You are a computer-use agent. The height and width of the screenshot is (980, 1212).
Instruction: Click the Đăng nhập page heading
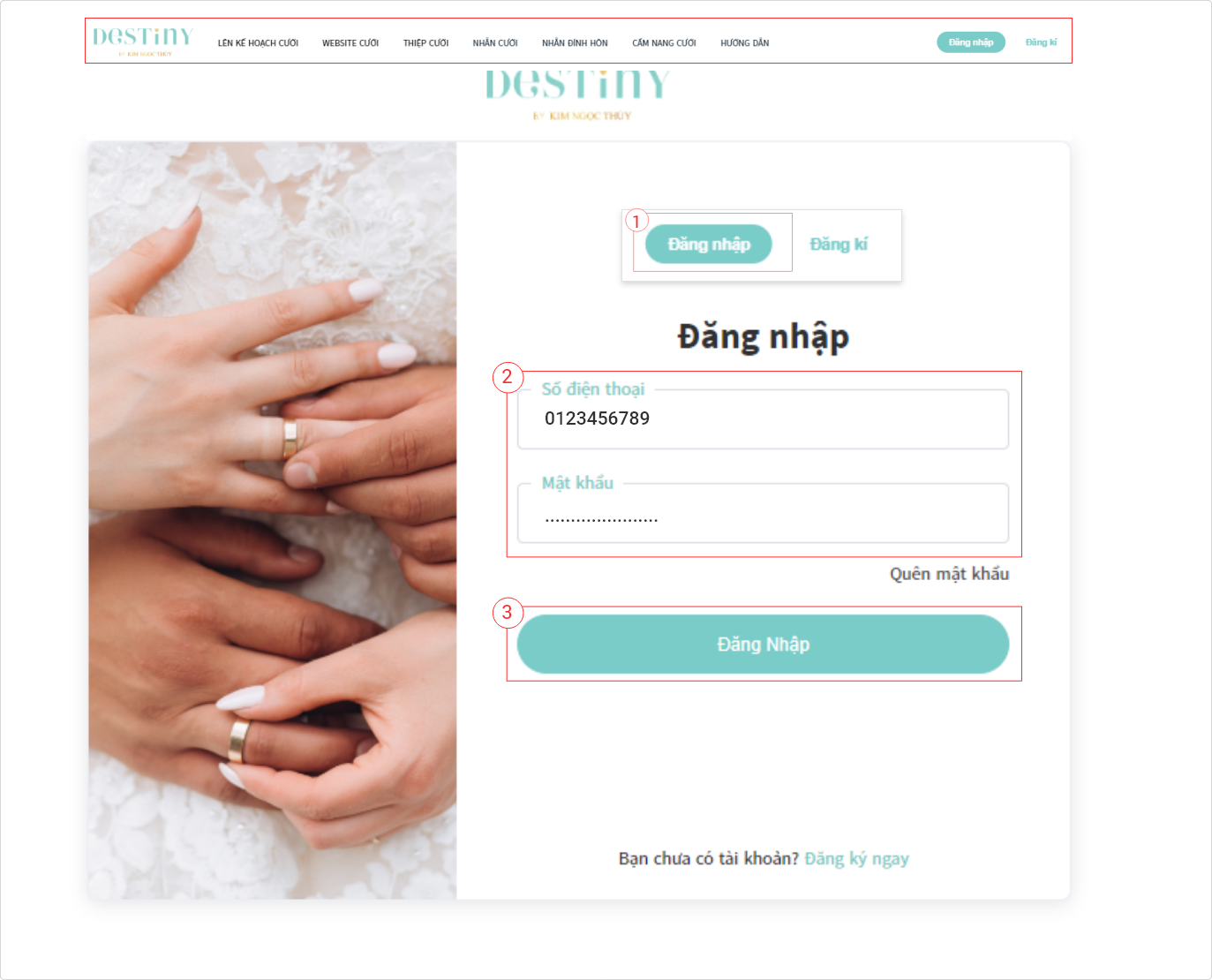(764, 337)
